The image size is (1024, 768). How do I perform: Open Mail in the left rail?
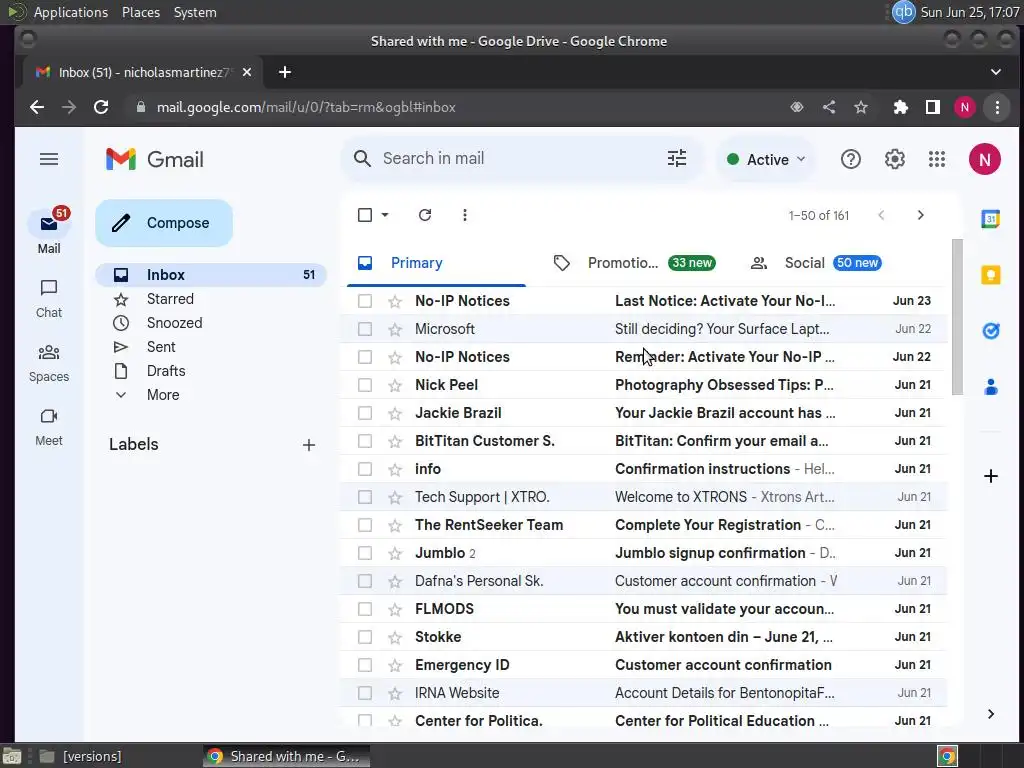tap(49, 232)
